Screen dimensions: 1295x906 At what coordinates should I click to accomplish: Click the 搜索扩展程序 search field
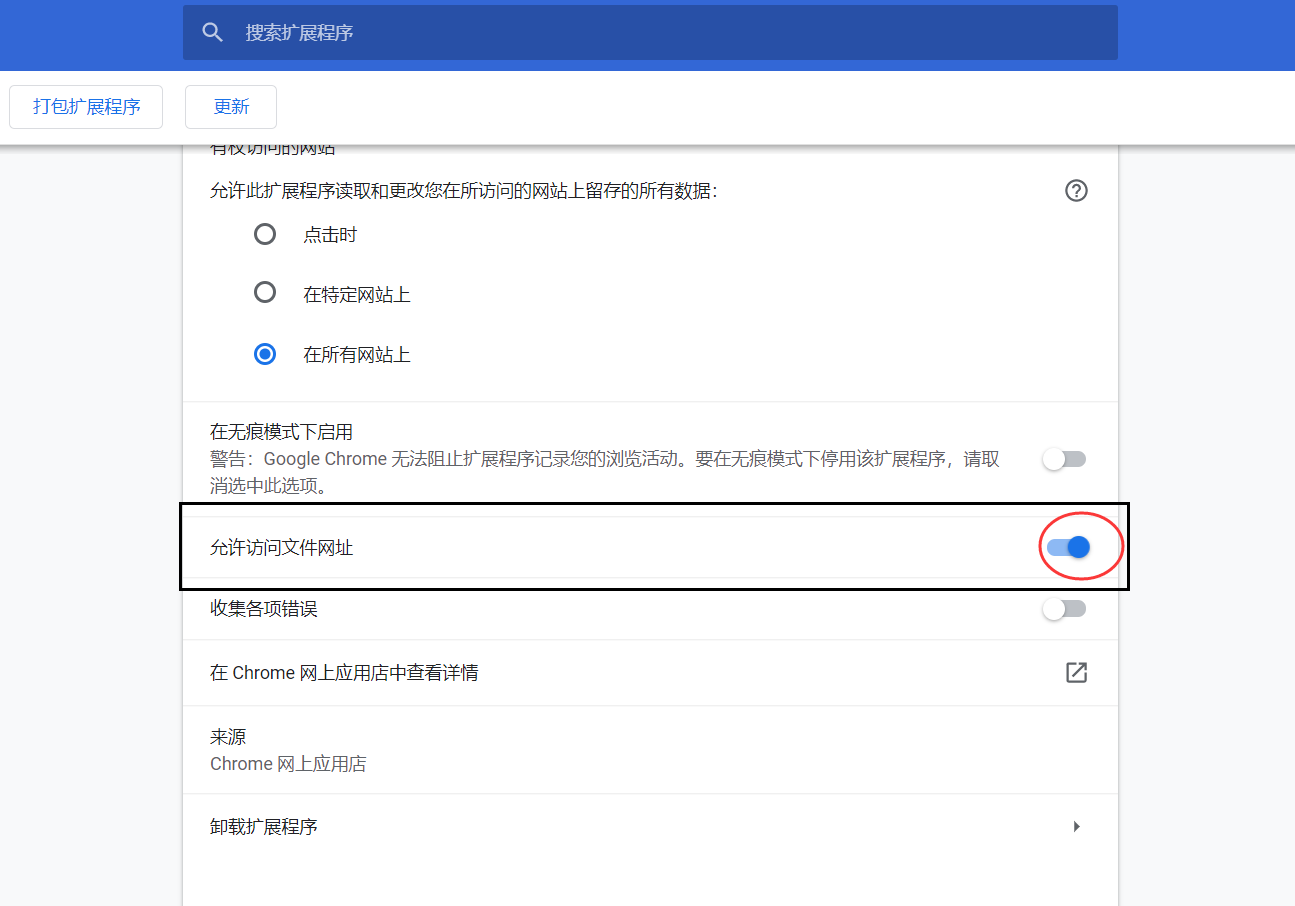tap(650, 31)
